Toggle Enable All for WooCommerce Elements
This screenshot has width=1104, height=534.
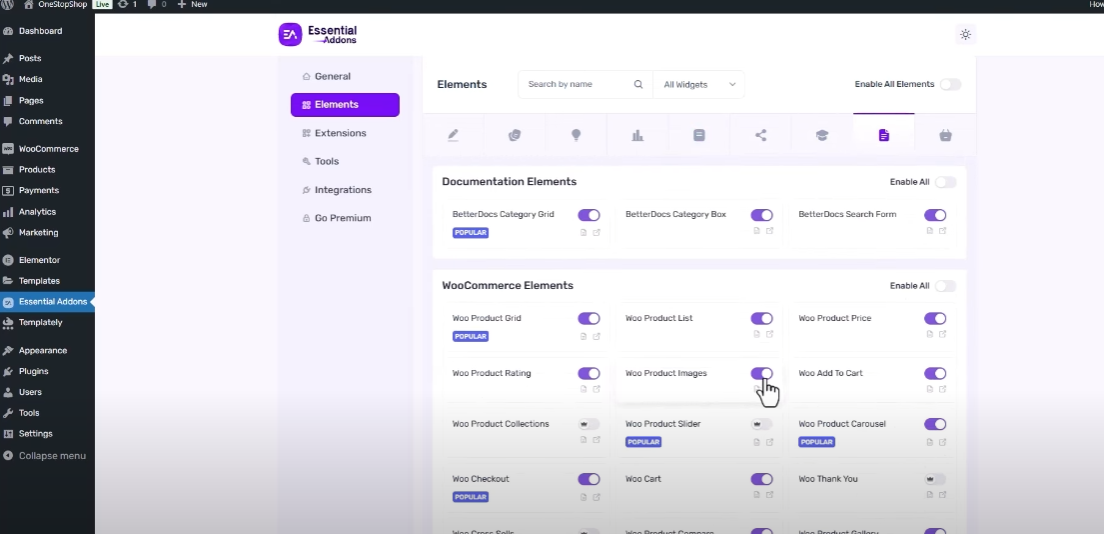(x=944, y=286)
